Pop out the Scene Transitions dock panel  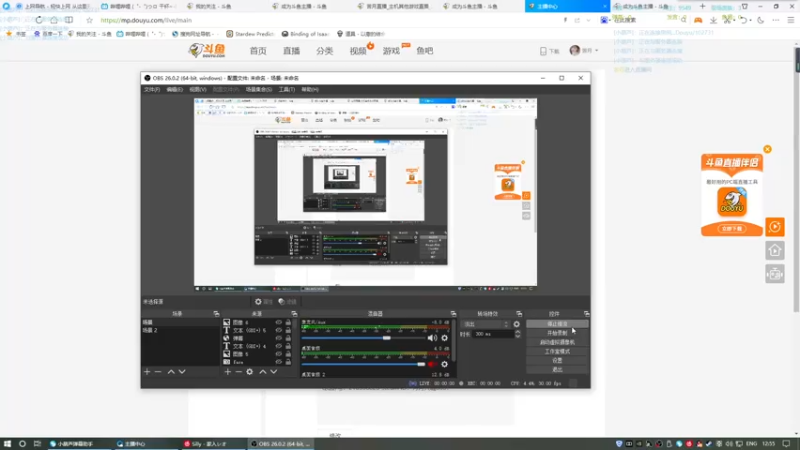click(x=519, y=314)
